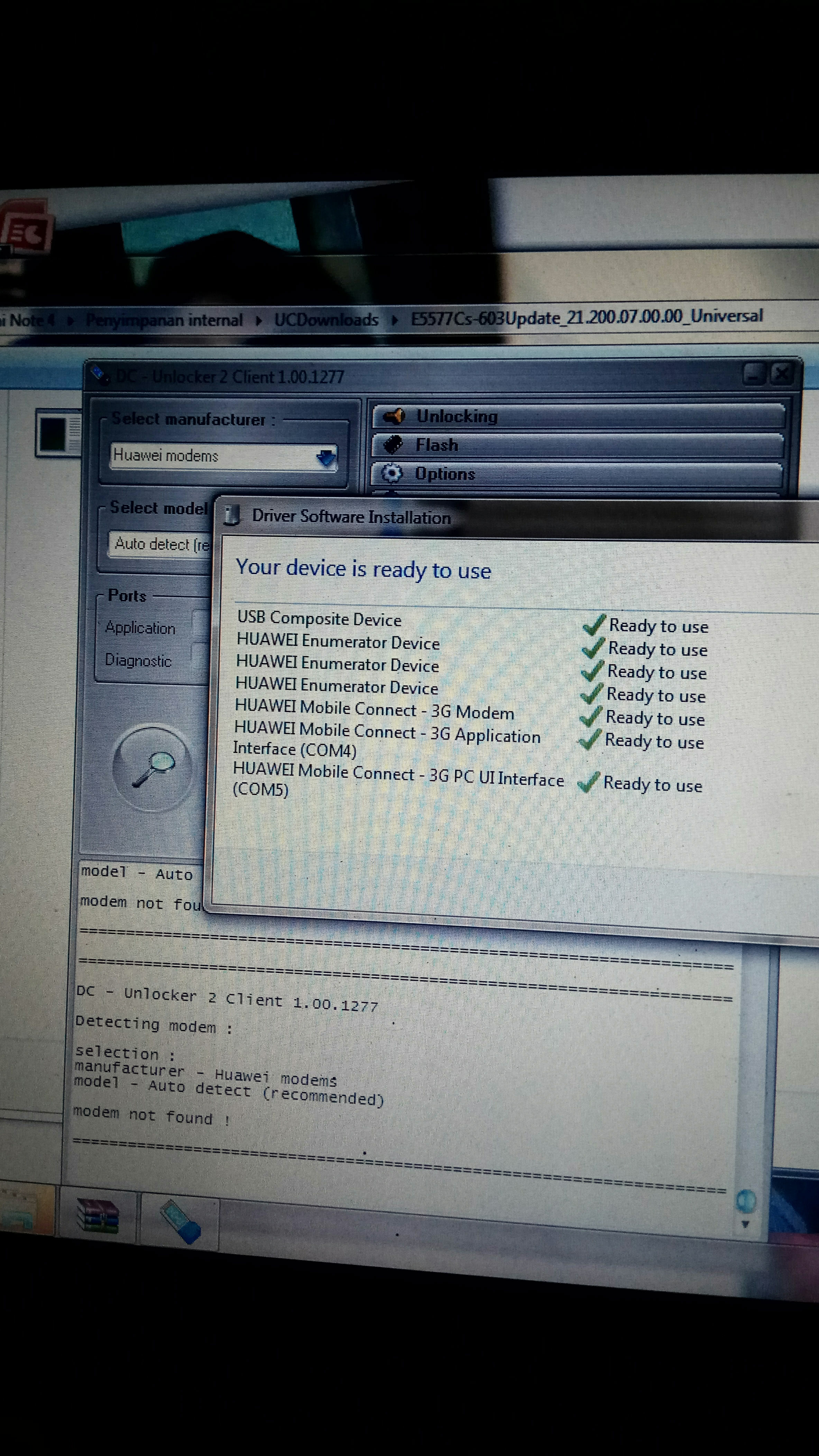Screen dimensions: 819x1456
Task: Click the round blue log button
Action: (746, 1201)
